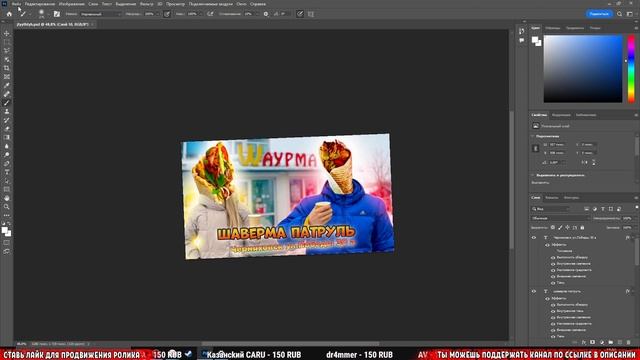Select the Zoom tool

7,207
